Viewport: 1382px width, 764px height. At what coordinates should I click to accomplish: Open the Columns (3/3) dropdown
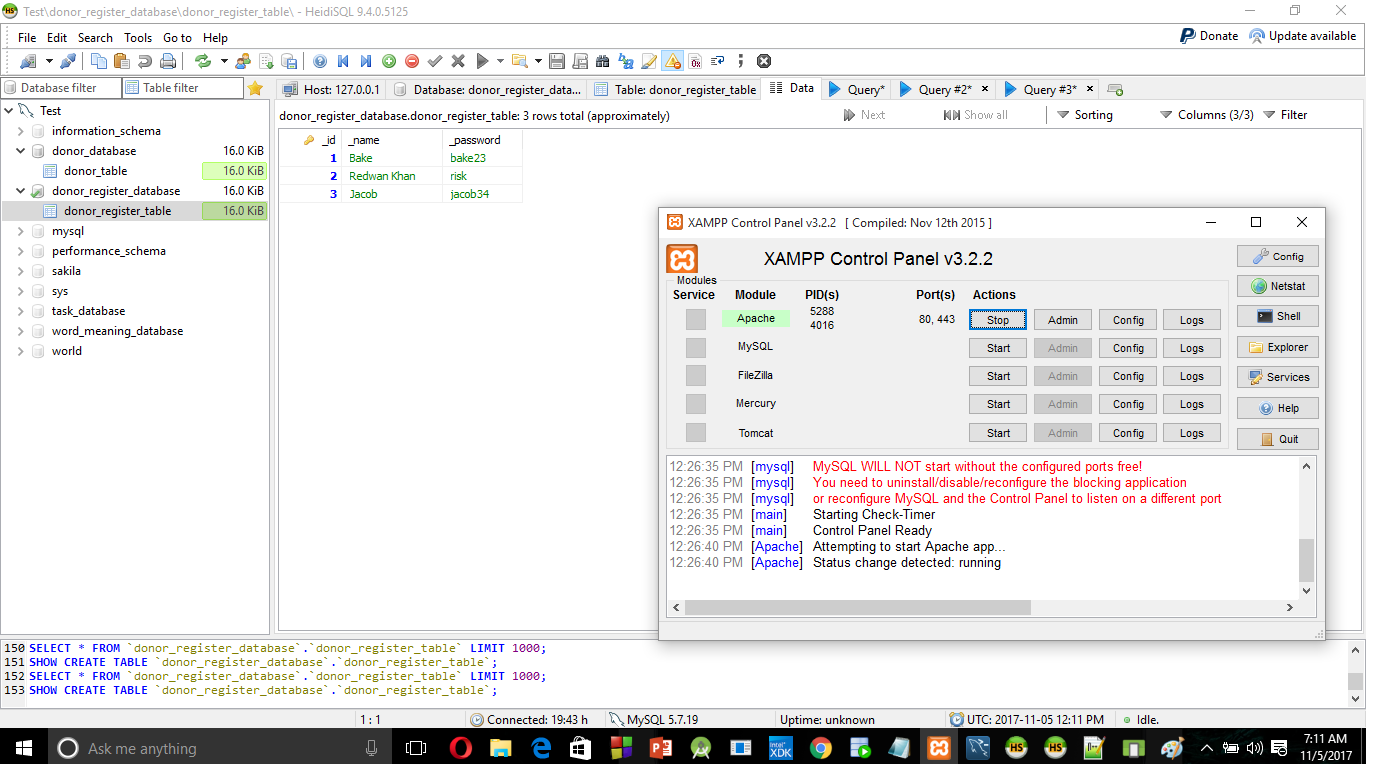1206,115
